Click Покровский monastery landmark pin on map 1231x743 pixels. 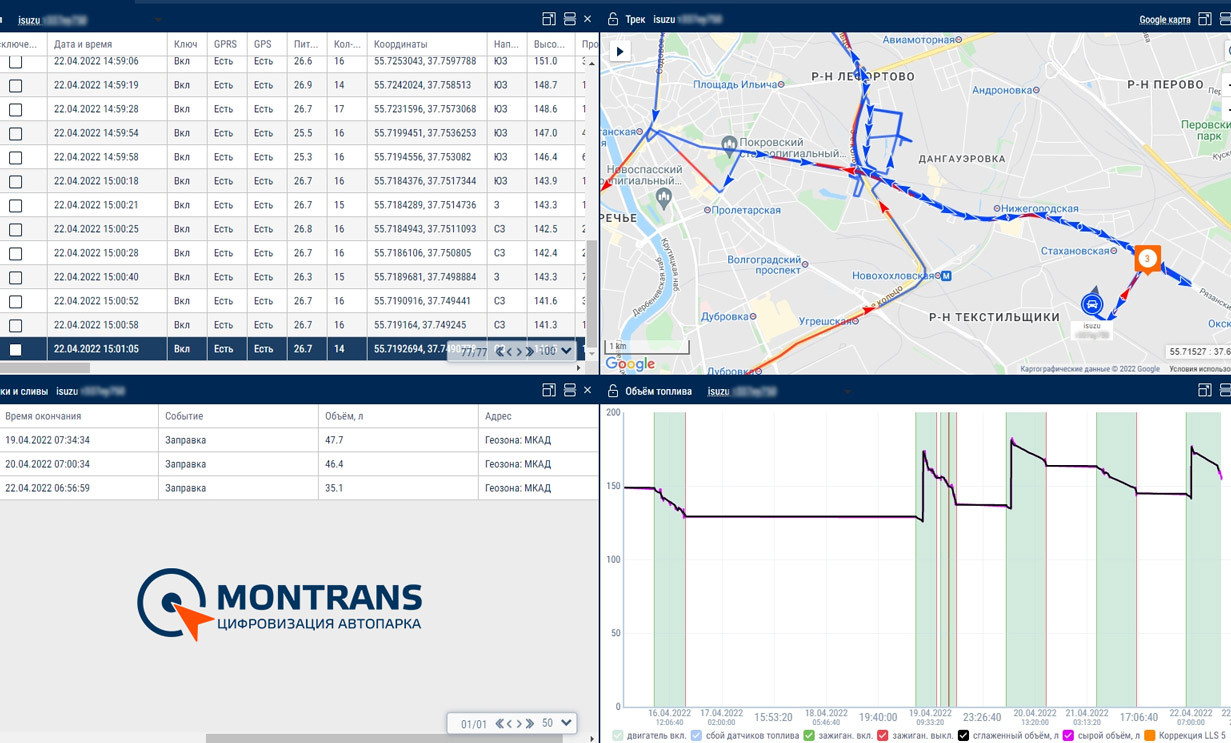pyautogui.click(x=729, y=145)
